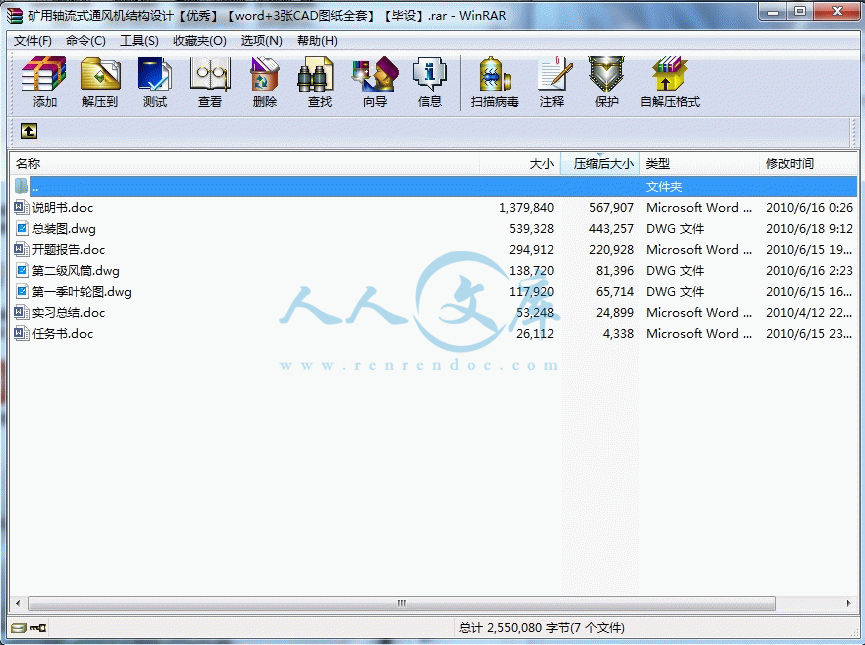The width and height of the screenshot is (865, 645).
Task: Click the horizontal scrollbar thumb
Action: pos(402,603)
